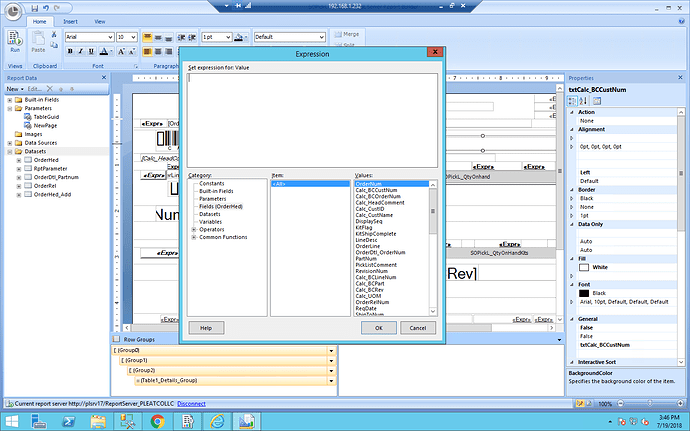Toggle top vertical alignment
Screen dimensions: 690x431
click(x=147, y=37)
